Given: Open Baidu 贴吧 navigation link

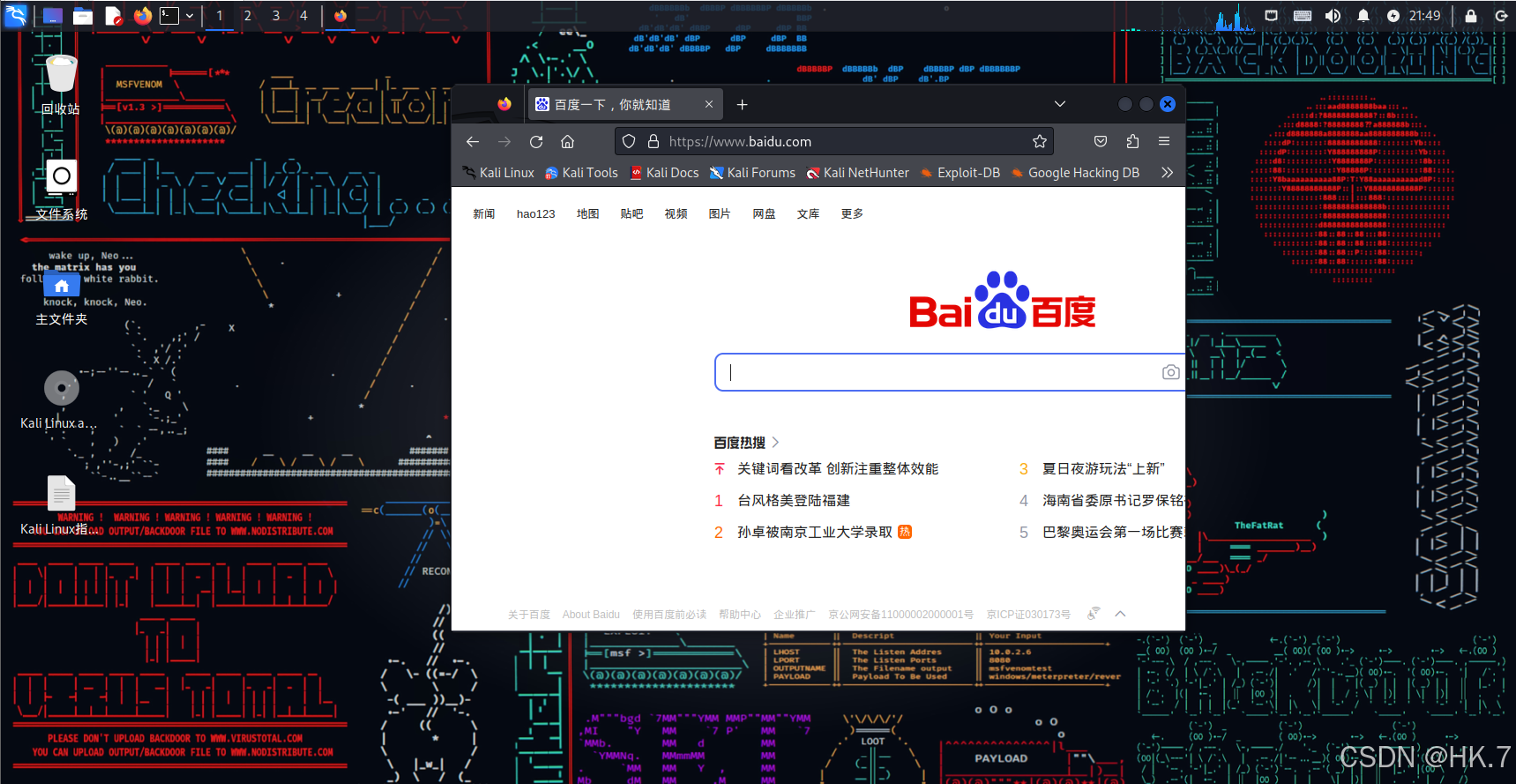Looking at the screenshot, I should click(632, 214).
